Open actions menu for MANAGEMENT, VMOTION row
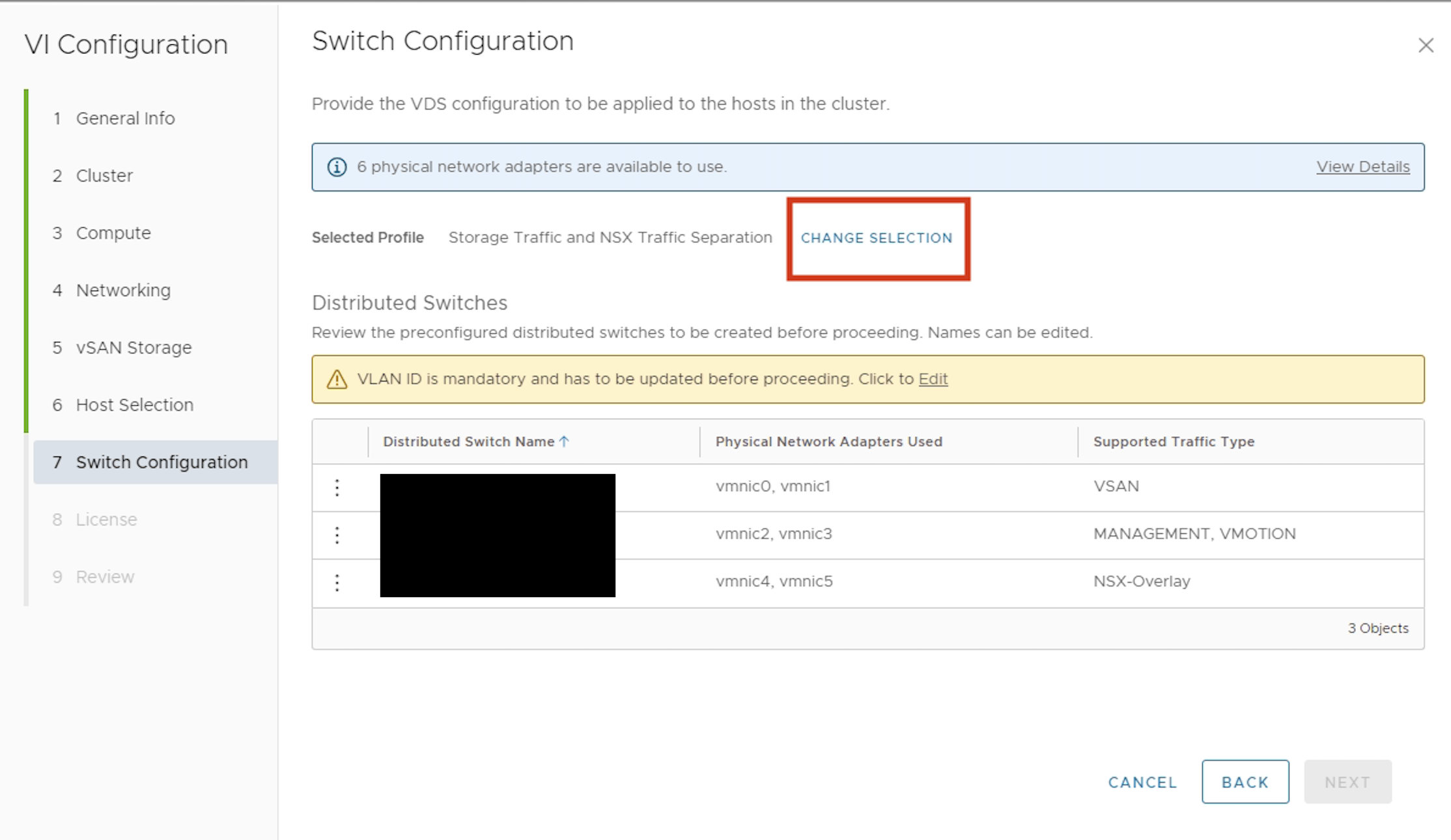The width and height of the screenshot is (1451, 840). (337, 535)
